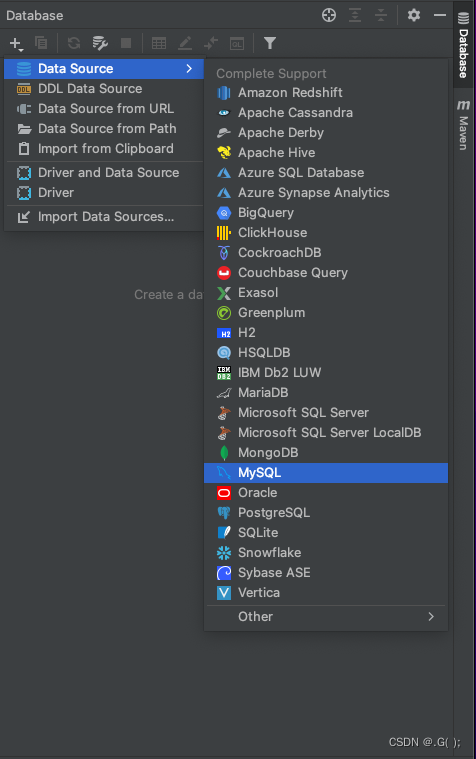Select Greenplum data source
This screenshot has width=476, height=759.
coord(326,312)
